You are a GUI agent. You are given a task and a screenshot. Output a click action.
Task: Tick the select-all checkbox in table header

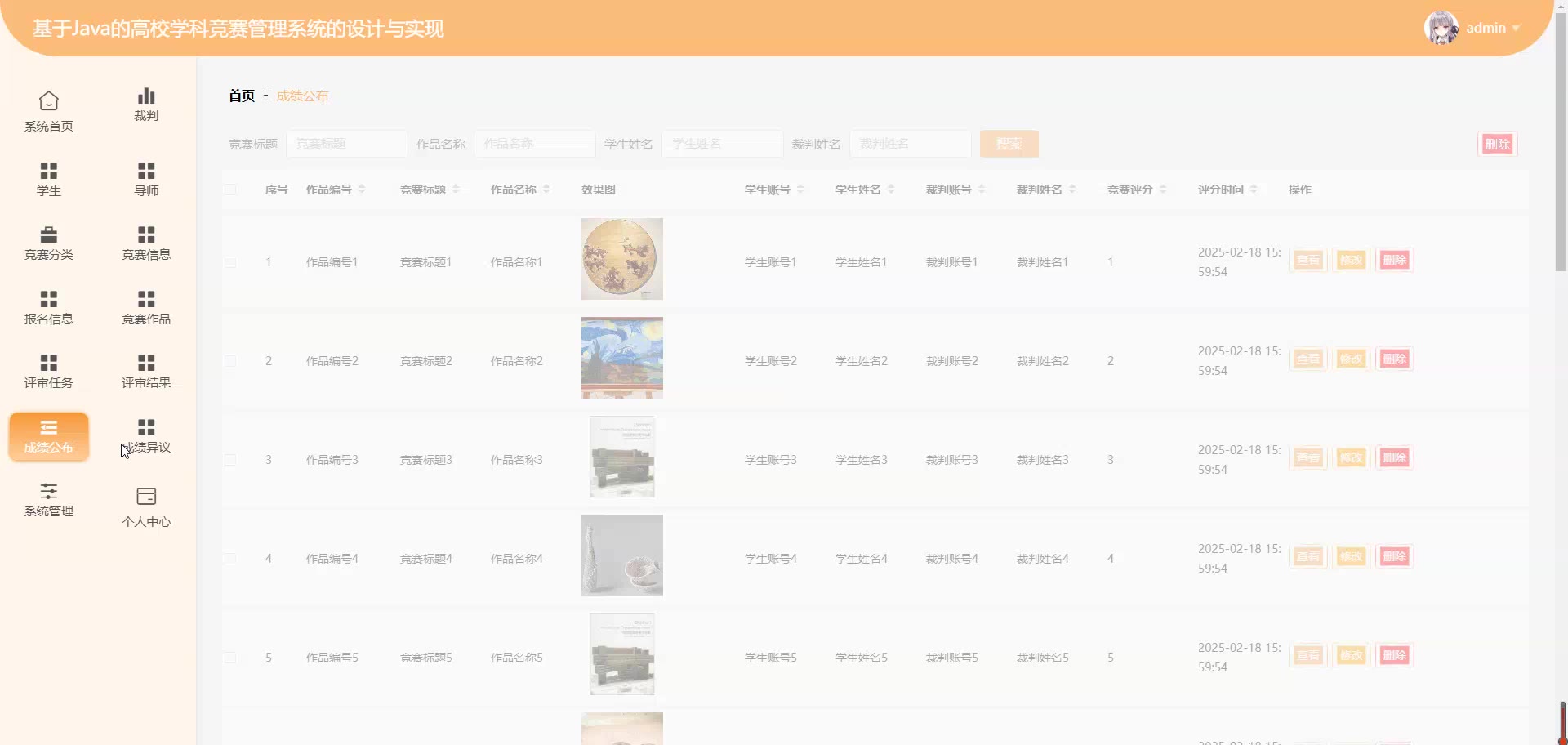pos(230,190)
